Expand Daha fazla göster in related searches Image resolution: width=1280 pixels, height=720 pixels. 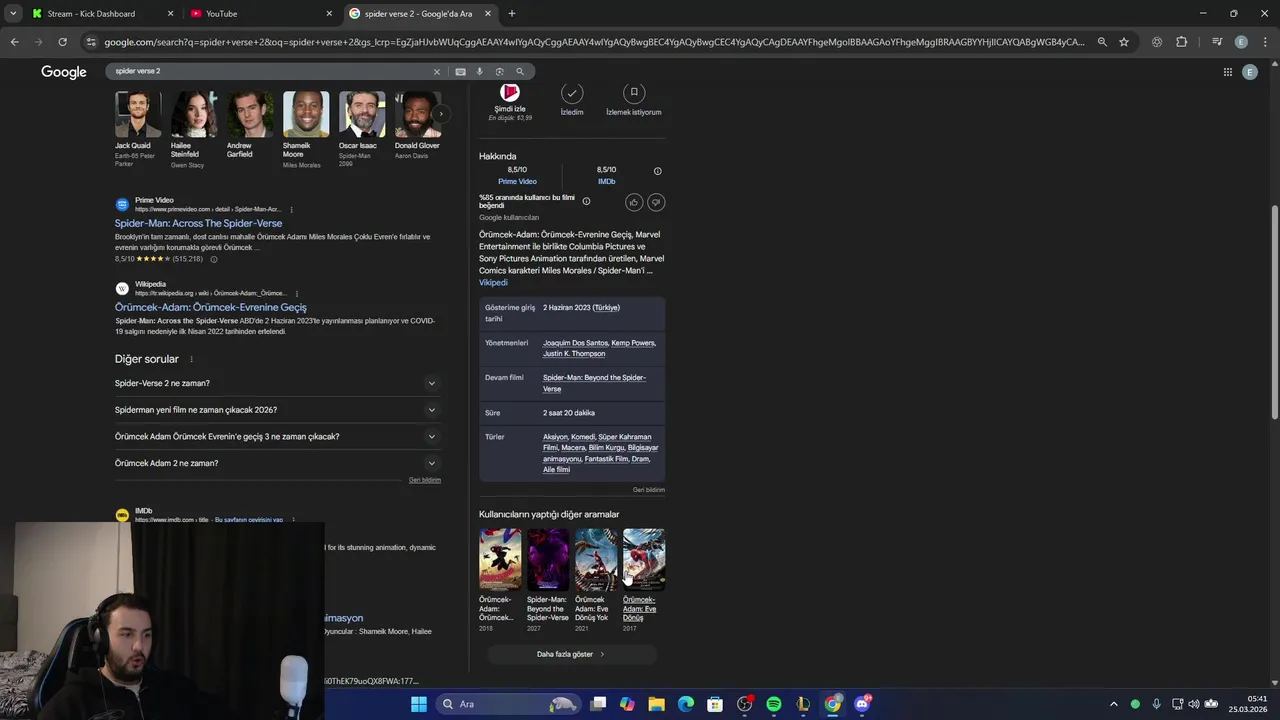pyautogui.click(x=571, y=654)
